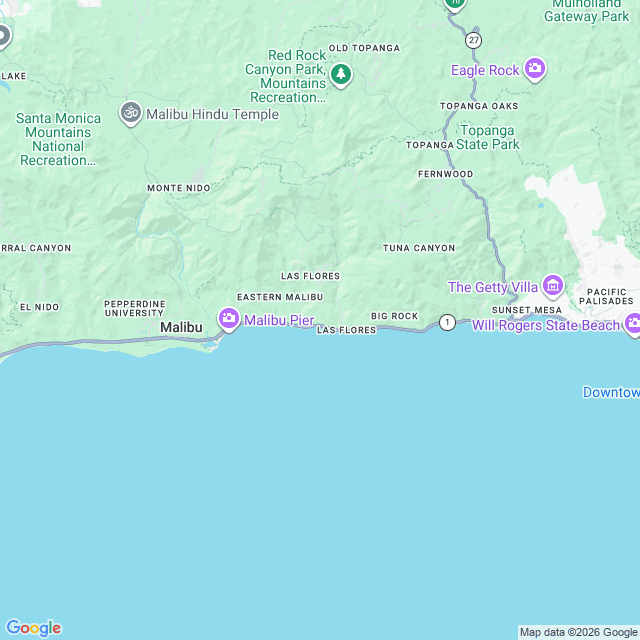Click the green pin at top edge

[x=455, y=4]
